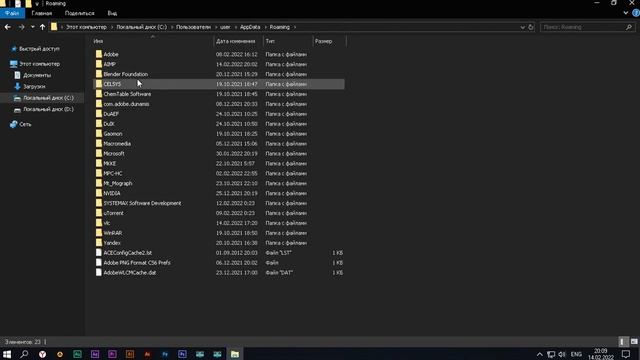Screen dimensions: 640x360
Task: Click the ACEConfigCache2.lst file icon
Action: pos(99,253)
